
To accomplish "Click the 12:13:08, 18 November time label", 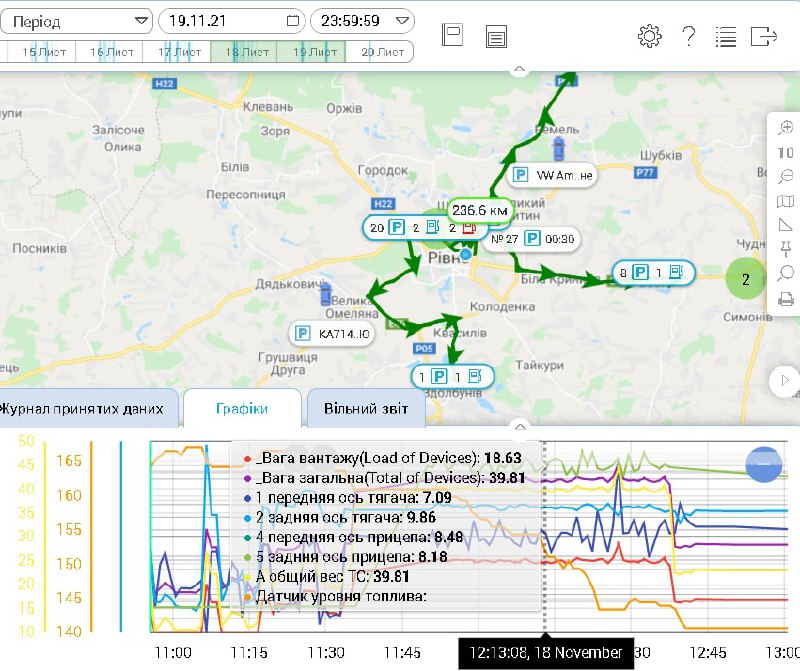I will 545,653.
